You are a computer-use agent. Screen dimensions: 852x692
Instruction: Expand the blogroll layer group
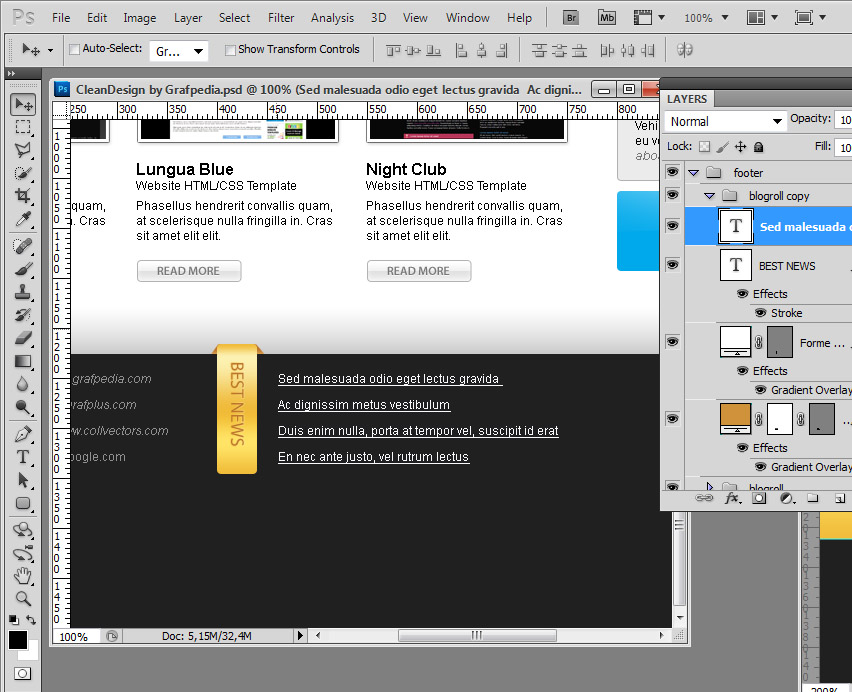tap(710, 486)
